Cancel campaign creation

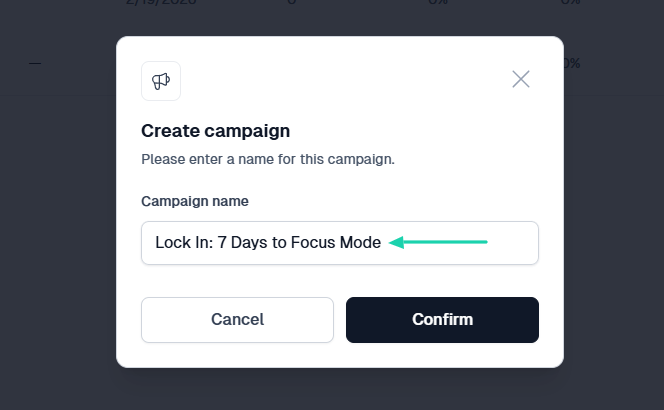[237, 320]
